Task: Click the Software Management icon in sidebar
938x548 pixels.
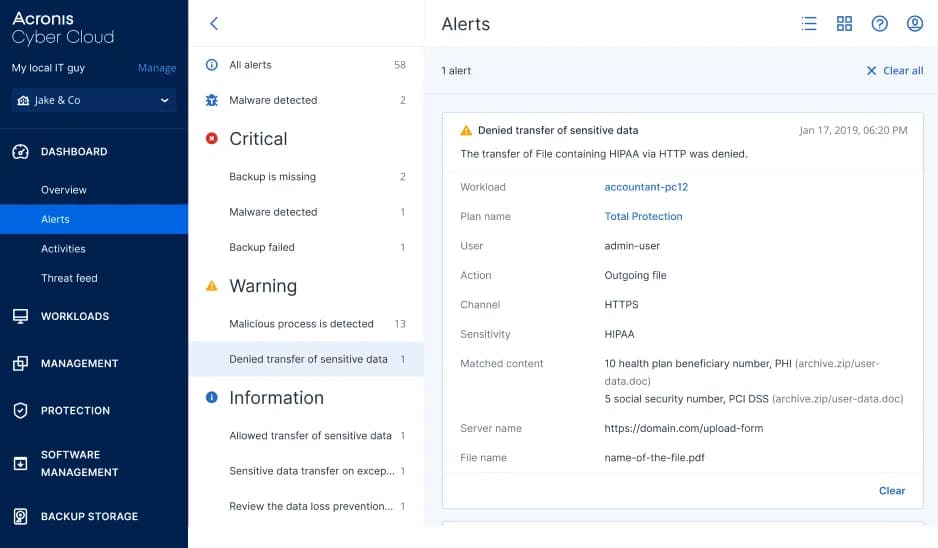Action: click(x=20, y=464)
